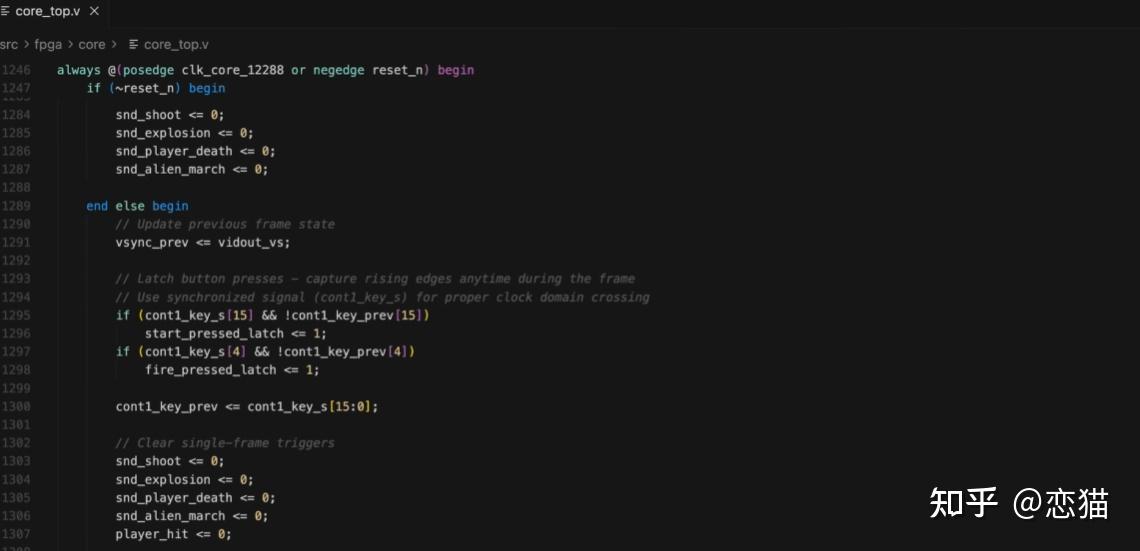Click the comment 'Update previous frame state'
Viewport: 1140px width, 551px height.
(225, 224)
